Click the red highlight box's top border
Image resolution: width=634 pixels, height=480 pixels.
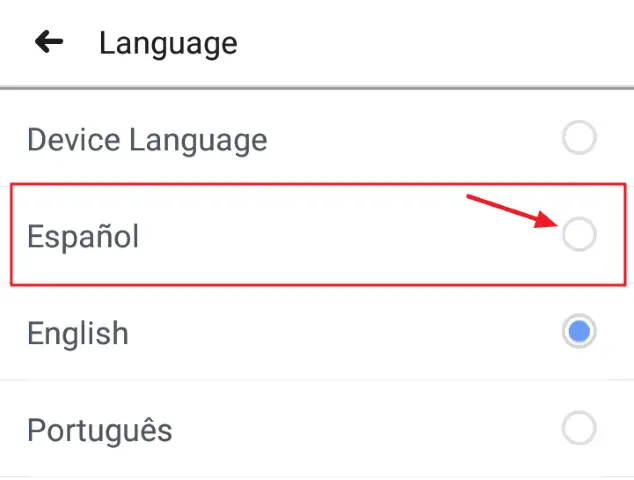317,185
